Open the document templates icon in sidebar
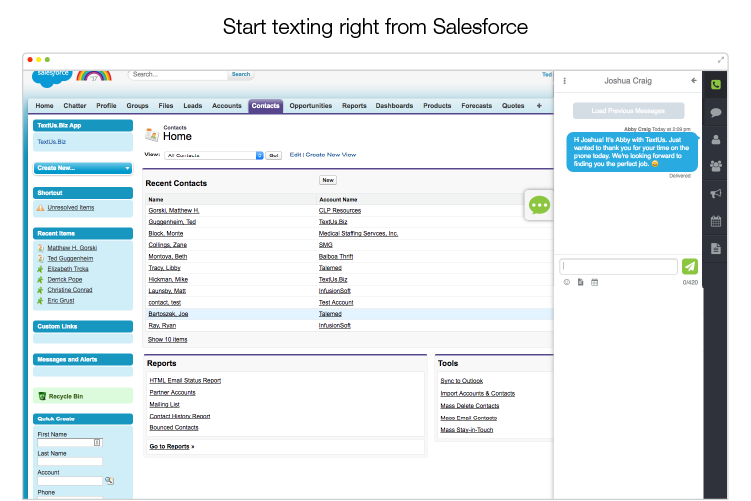The height and width of the screenshot is (501, 751). tap(716, 249)
